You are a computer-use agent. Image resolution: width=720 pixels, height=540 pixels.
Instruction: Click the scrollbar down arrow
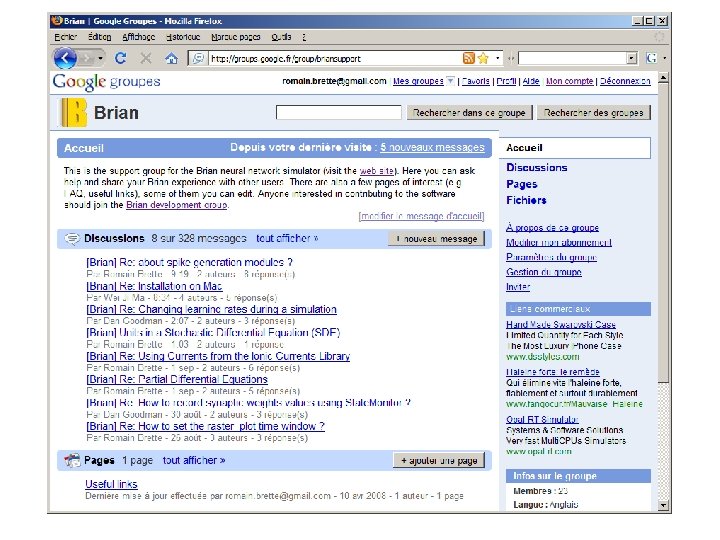[663, 506]
